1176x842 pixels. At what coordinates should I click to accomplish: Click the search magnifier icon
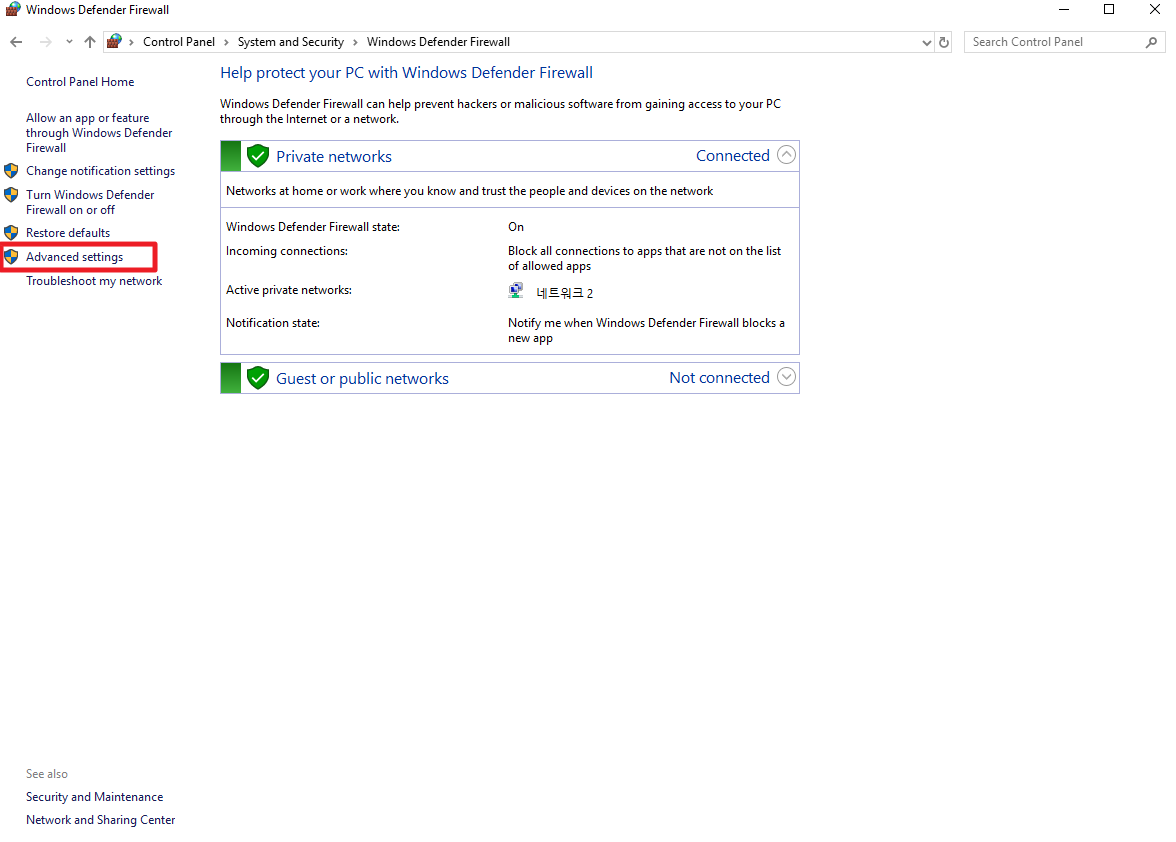[x=1151, y=43]
